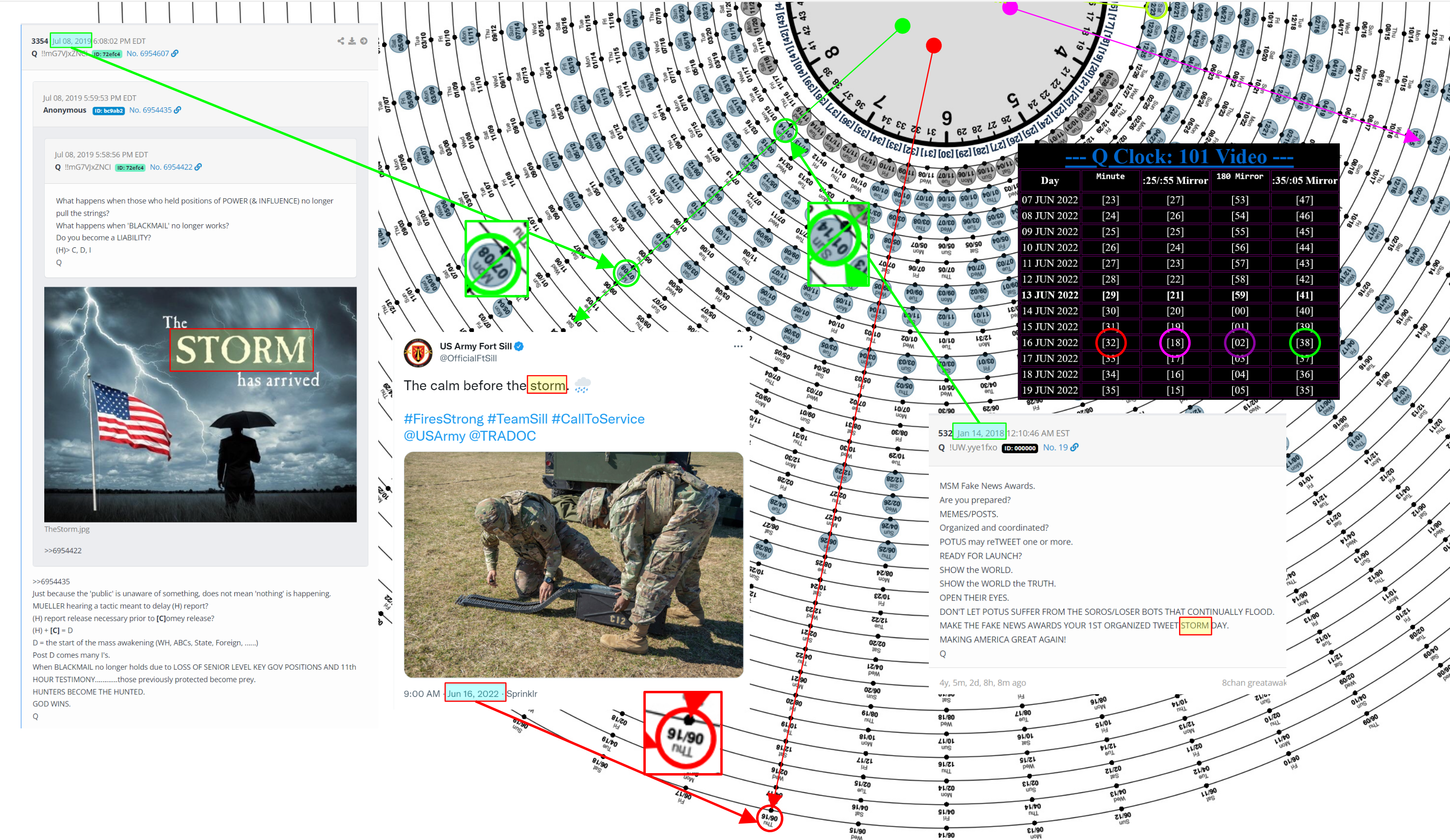Viewport: 1450px width, 840px height.
Task: Open post 532 link No. 19
Action: pos(1055,447)
